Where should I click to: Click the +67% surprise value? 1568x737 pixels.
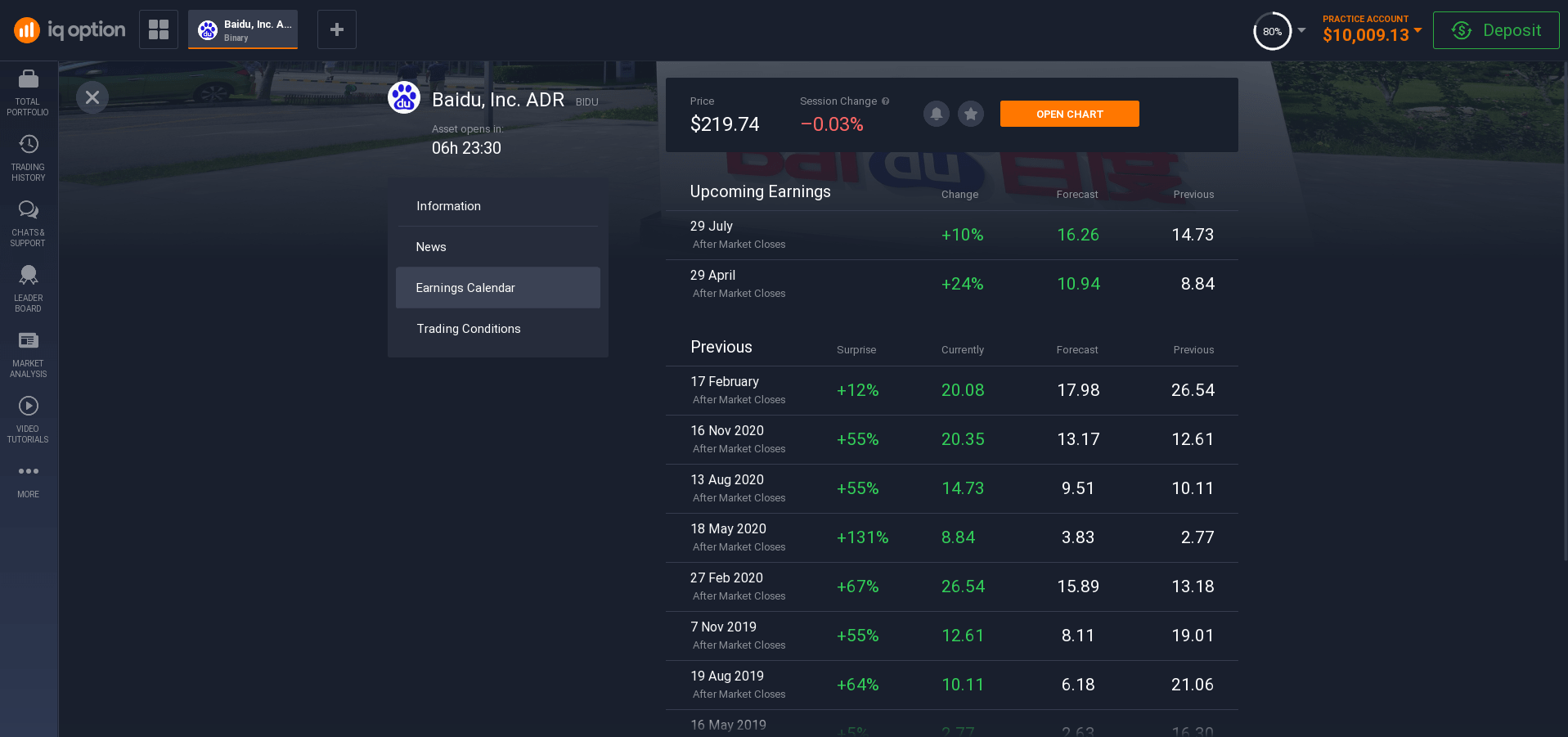click(857, 586)
